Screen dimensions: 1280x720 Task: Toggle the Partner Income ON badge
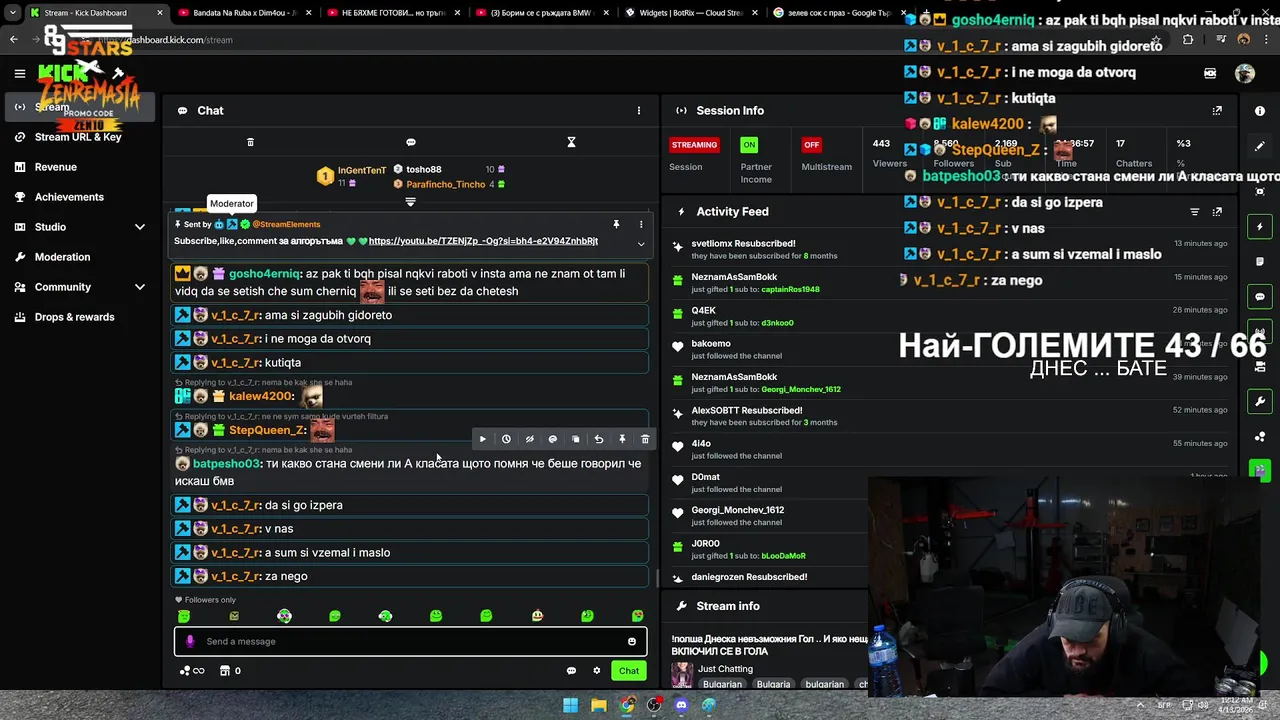(x=749, y=145)
